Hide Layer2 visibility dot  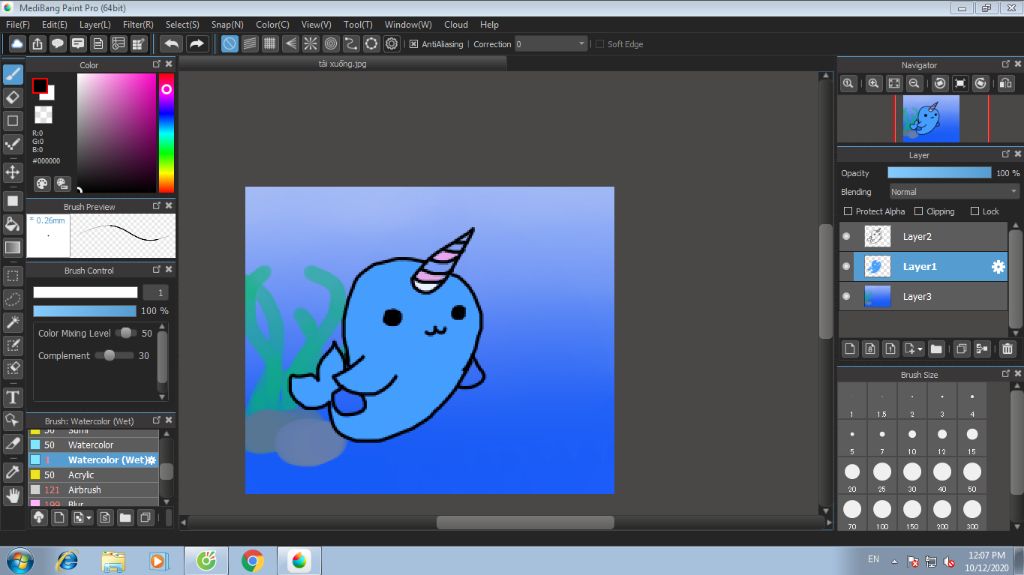click(x=846, y=236)
